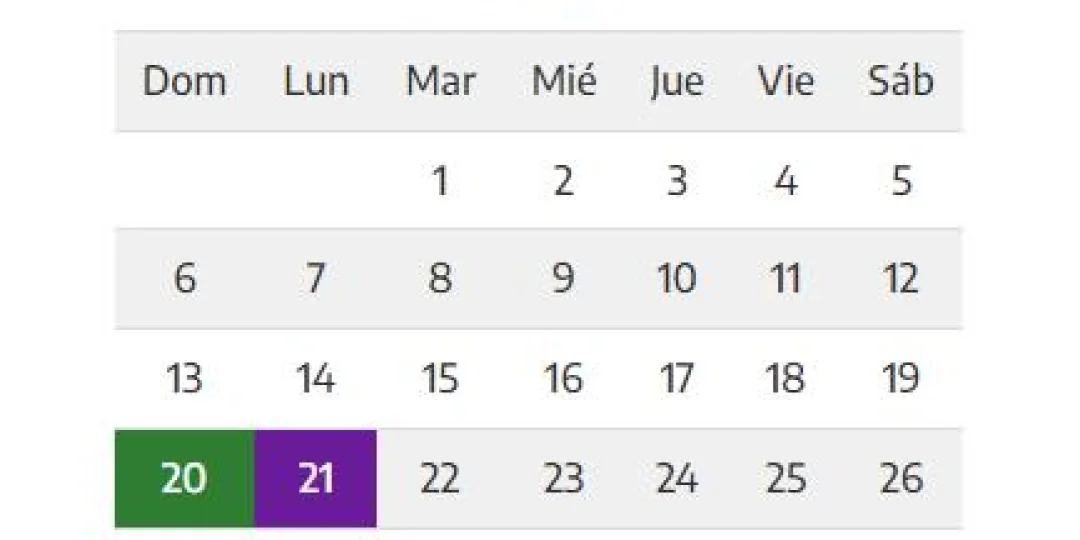Screen dimensions: 1080x540
Task: Pick day 12 on the calendar
Action: 901,279
